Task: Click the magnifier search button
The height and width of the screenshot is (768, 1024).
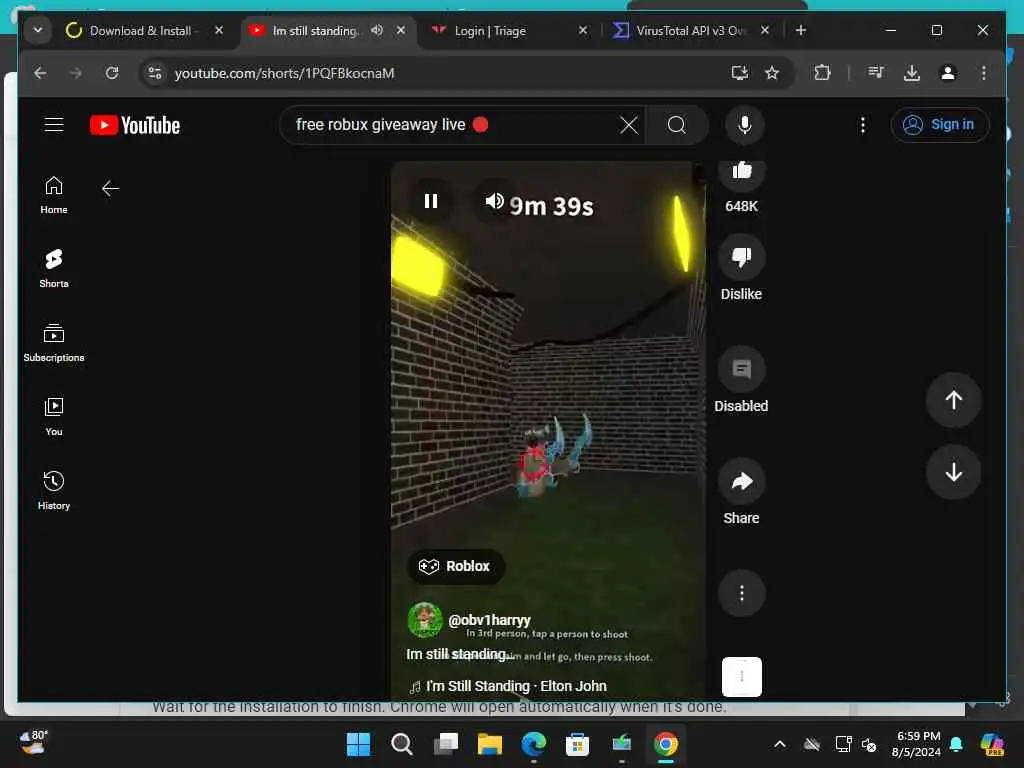Action: [x=677, y=125]
